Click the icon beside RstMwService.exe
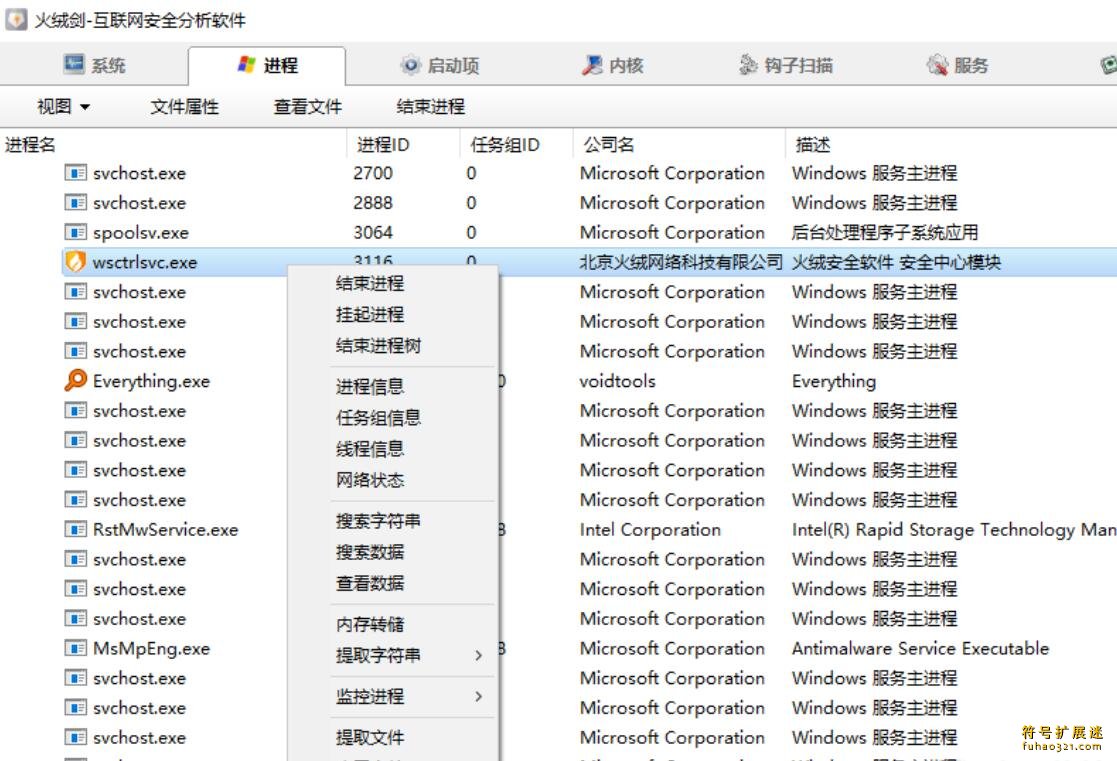The image size is (1117, 761). [76, 529]
